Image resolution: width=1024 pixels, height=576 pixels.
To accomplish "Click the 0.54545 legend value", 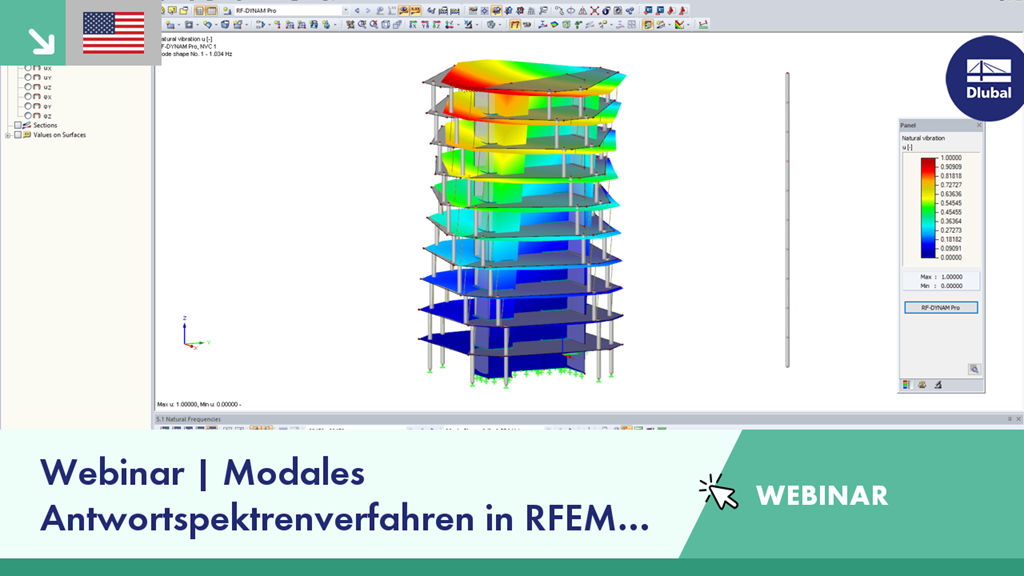I will click(x=950, y=203).
